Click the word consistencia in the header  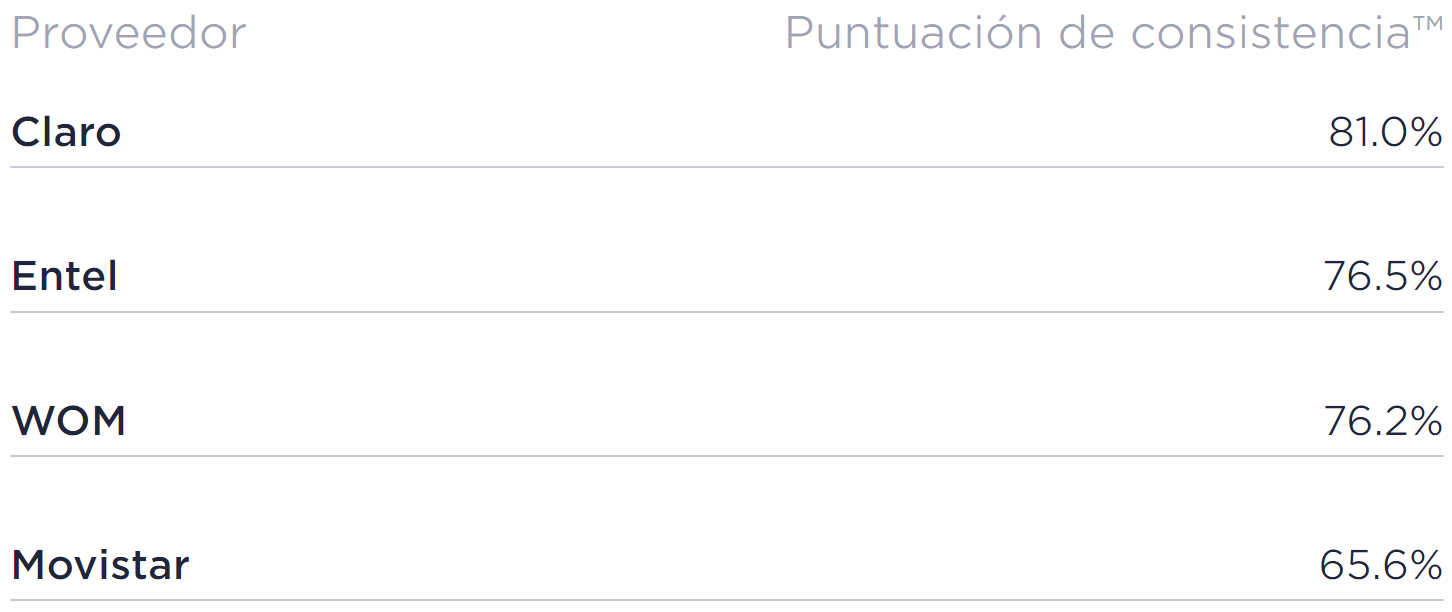click(x=1270, y=34)
